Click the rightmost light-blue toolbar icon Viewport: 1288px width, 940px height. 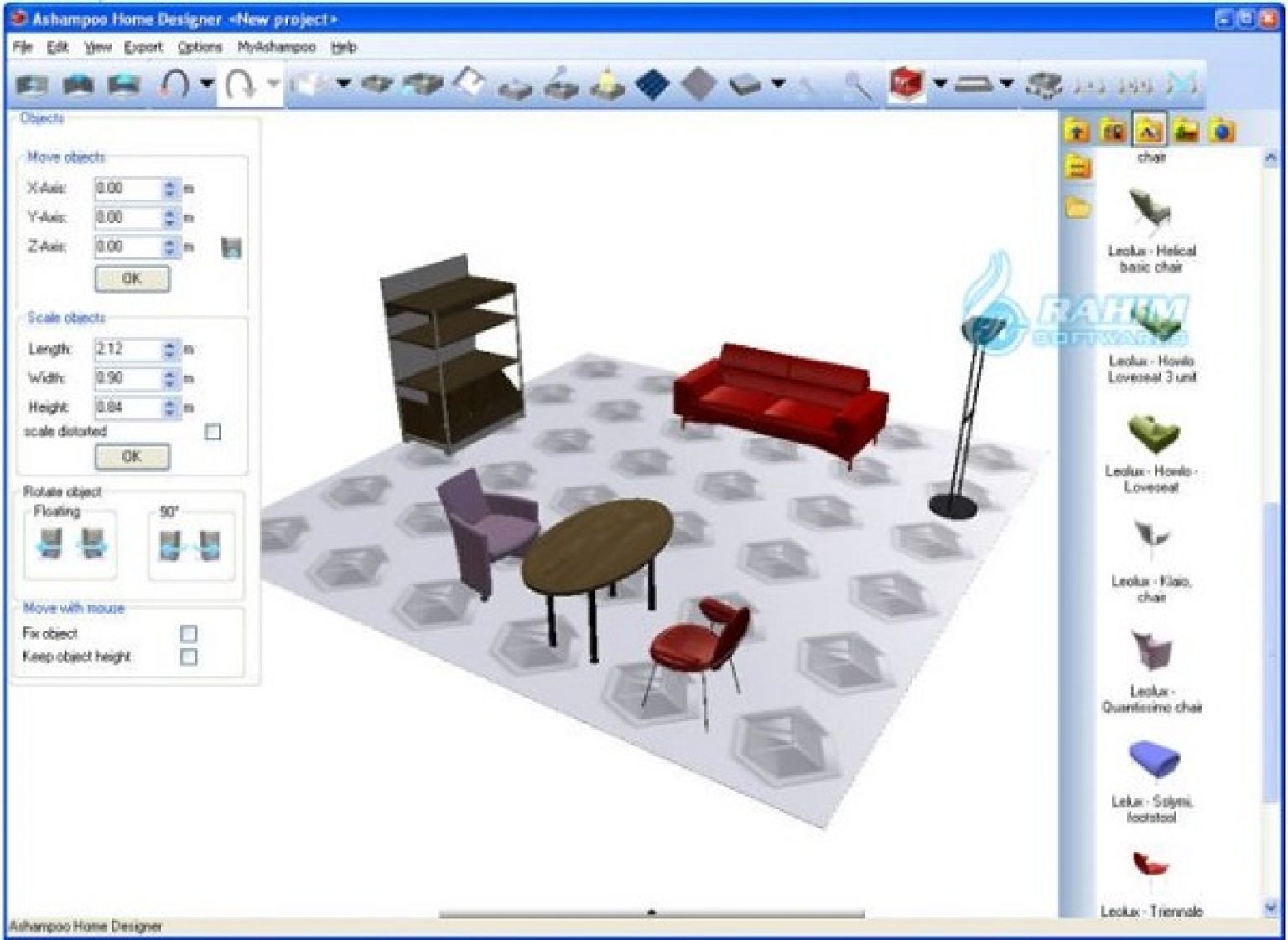click(1182, 85)
